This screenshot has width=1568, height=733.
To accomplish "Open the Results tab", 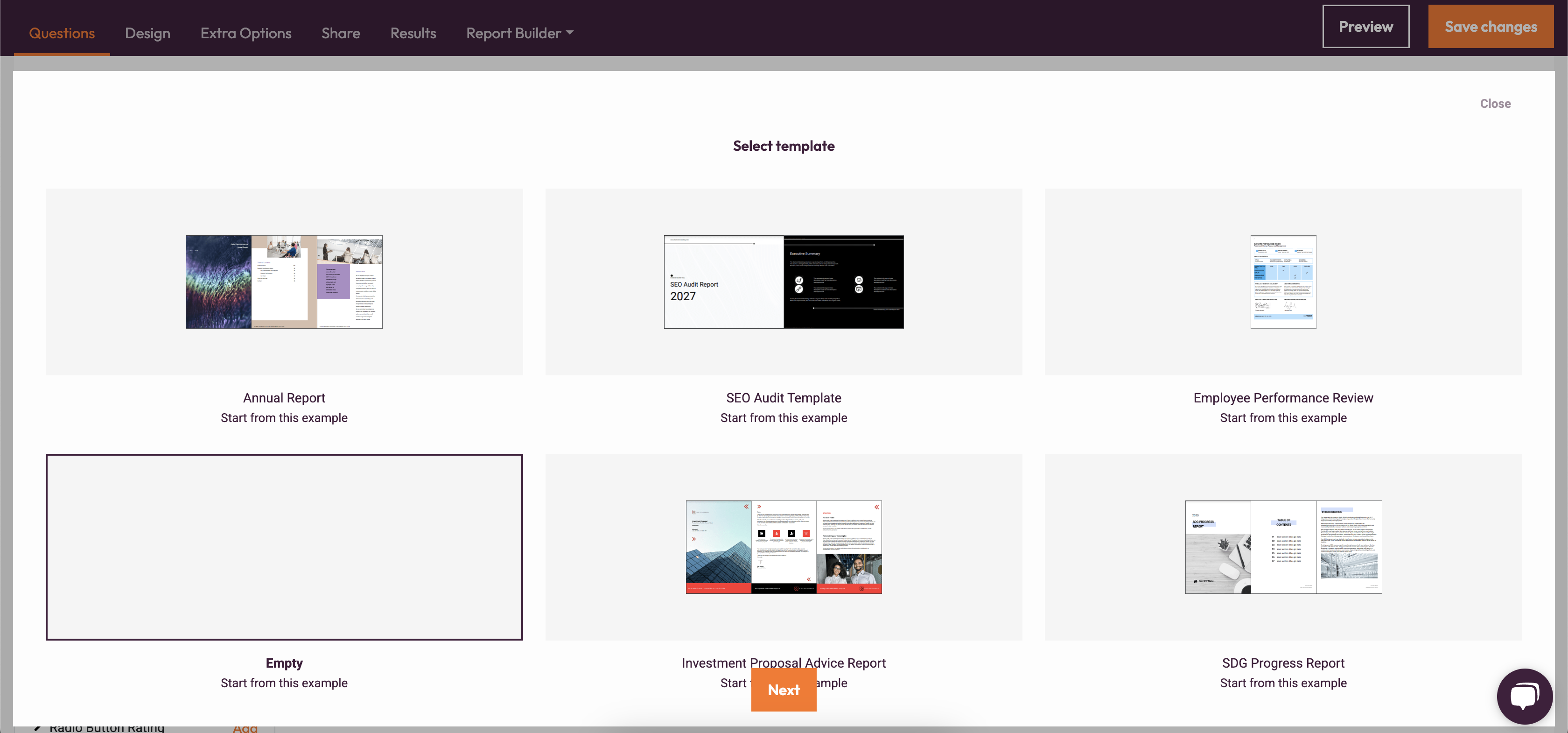I will 413,34.
